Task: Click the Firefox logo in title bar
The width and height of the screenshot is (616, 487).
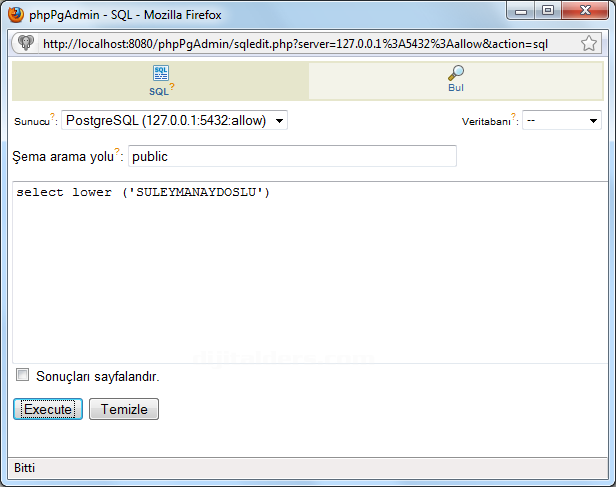Action: click(16, 15)
